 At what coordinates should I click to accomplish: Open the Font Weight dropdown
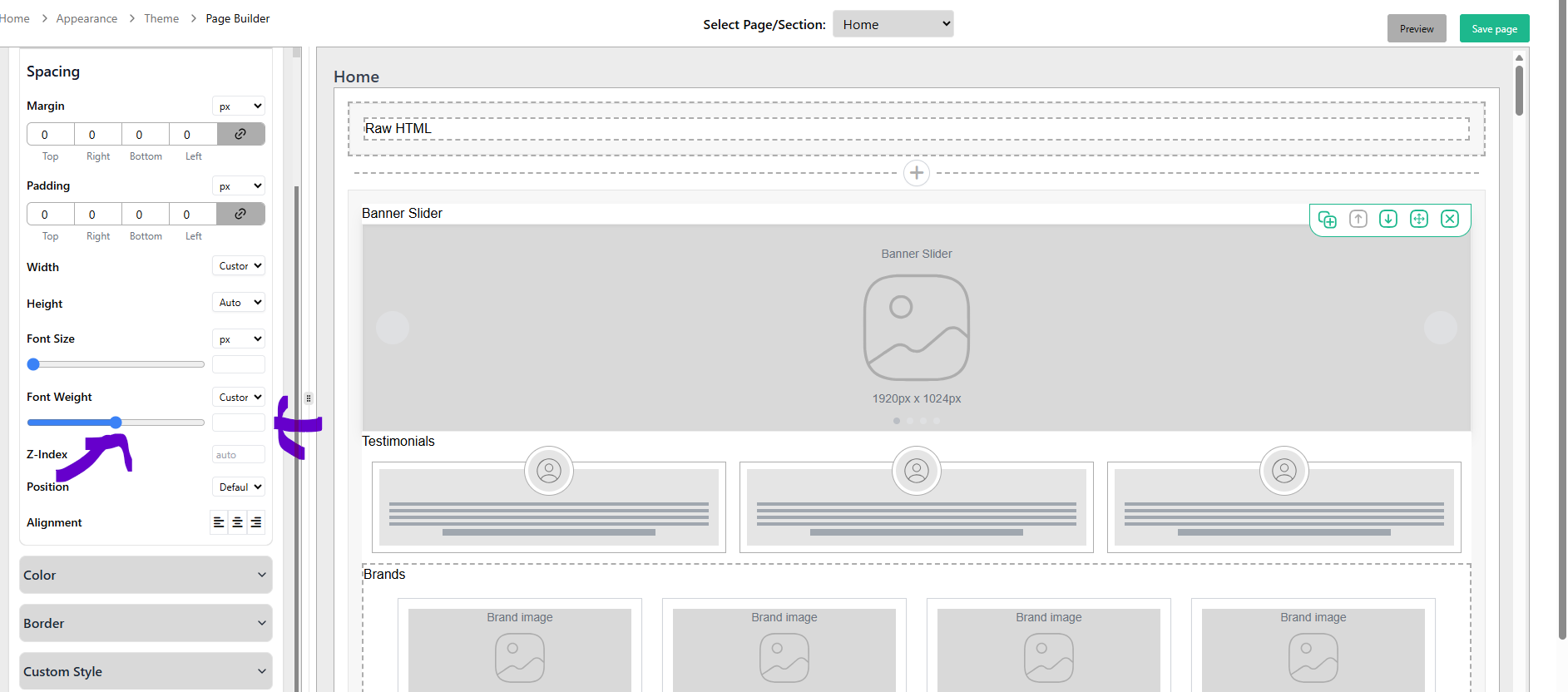click(x=239, y=397)
